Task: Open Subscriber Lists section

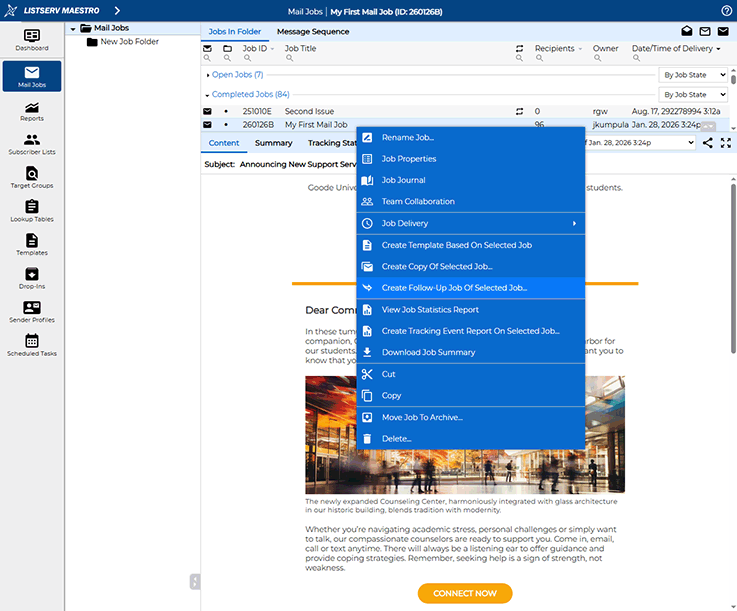Action: click(x=31, y=145)
